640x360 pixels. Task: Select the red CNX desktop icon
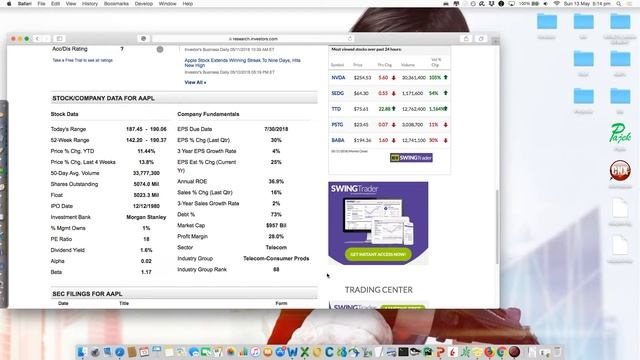620,170
